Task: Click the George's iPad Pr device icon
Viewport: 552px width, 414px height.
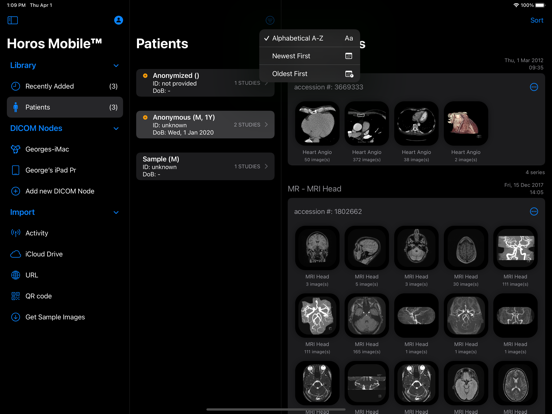Action: click(x=15, y=170)
